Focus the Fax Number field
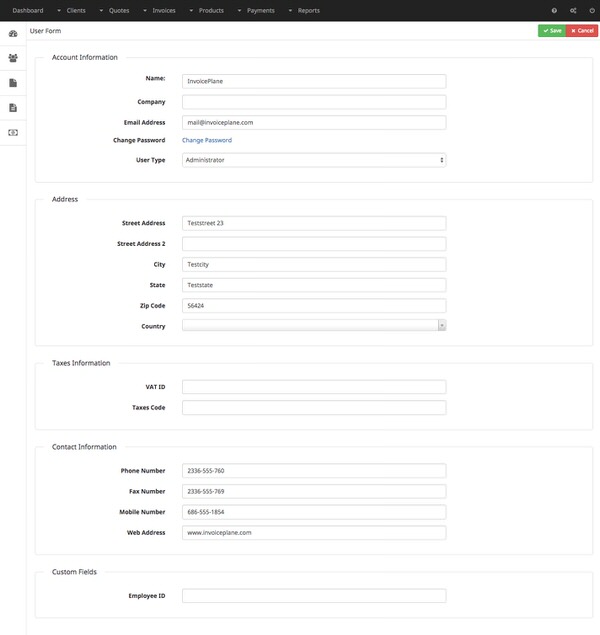 pyautogui.click(x=314, y=491)
